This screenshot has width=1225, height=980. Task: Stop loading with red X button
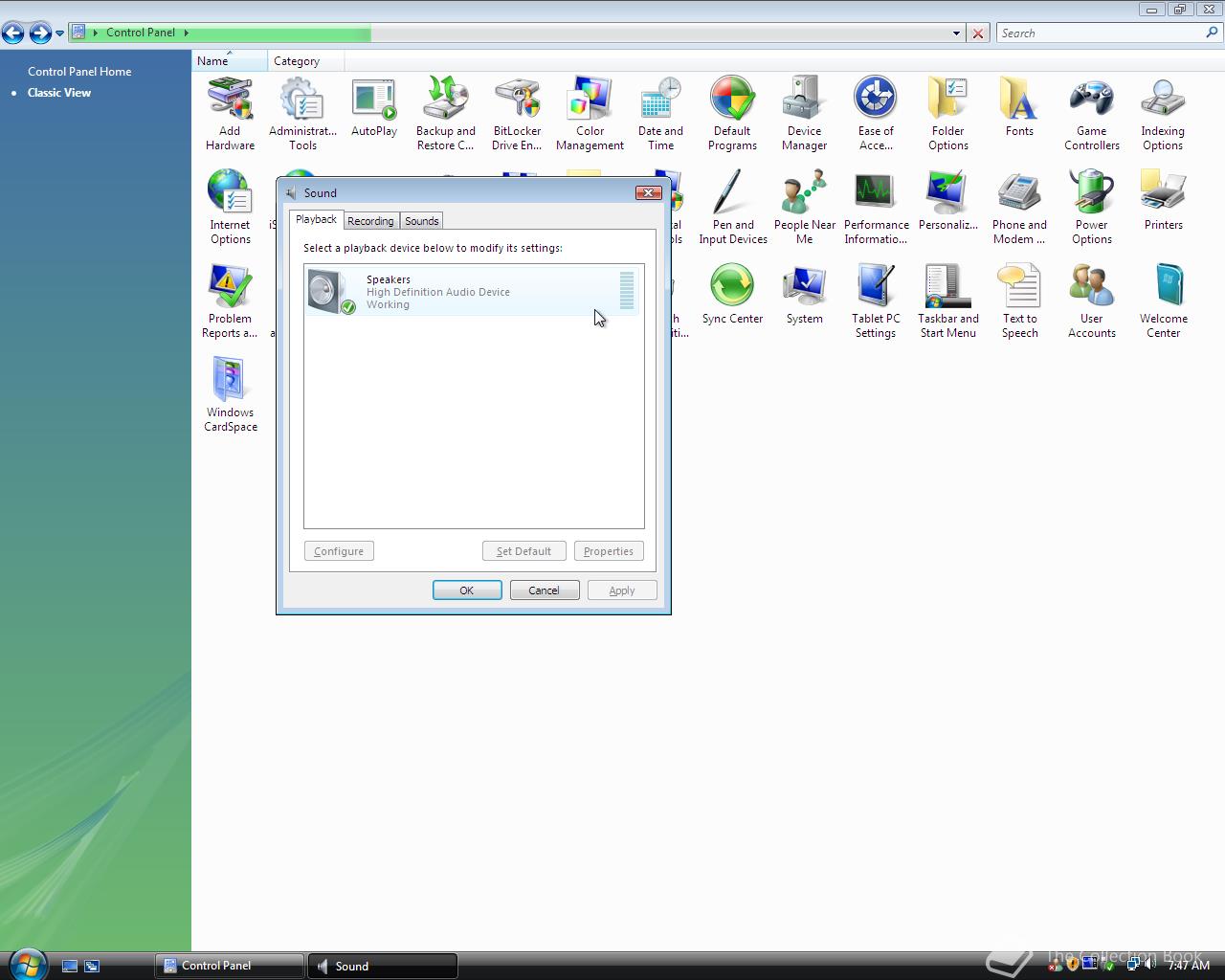click(x=978, y=33)
